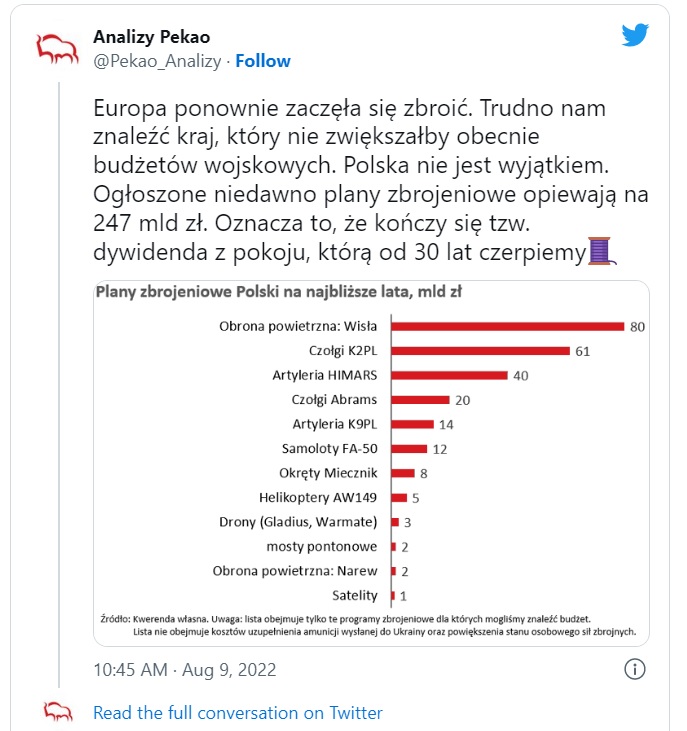Viewport: 687px width, 731px height.
Task: Select the red Wisła bar valued 80
Action: click(507, 326)
